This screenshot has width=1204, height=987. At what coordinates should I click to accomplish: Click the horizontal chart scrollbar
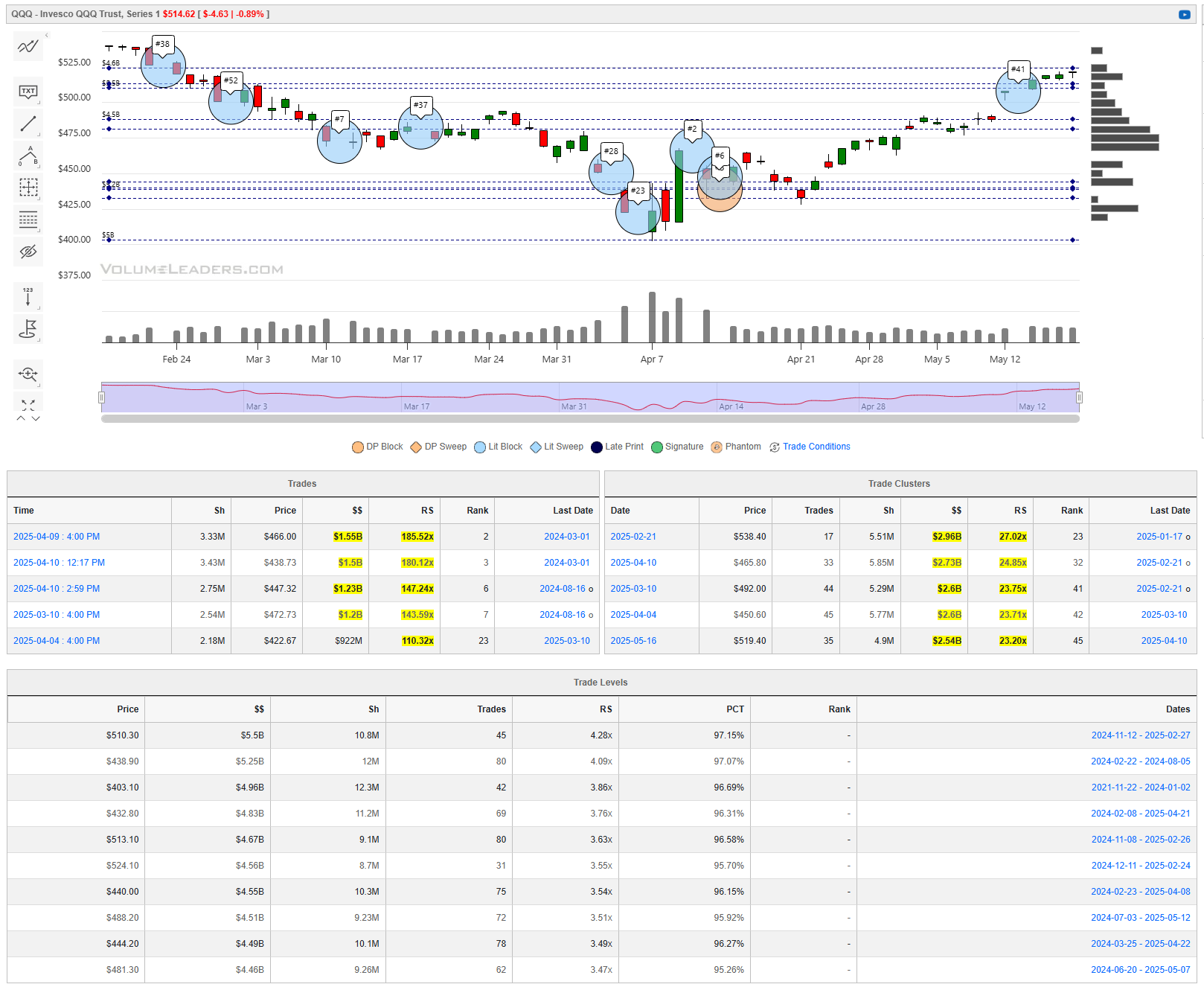(x=590, y=419)
